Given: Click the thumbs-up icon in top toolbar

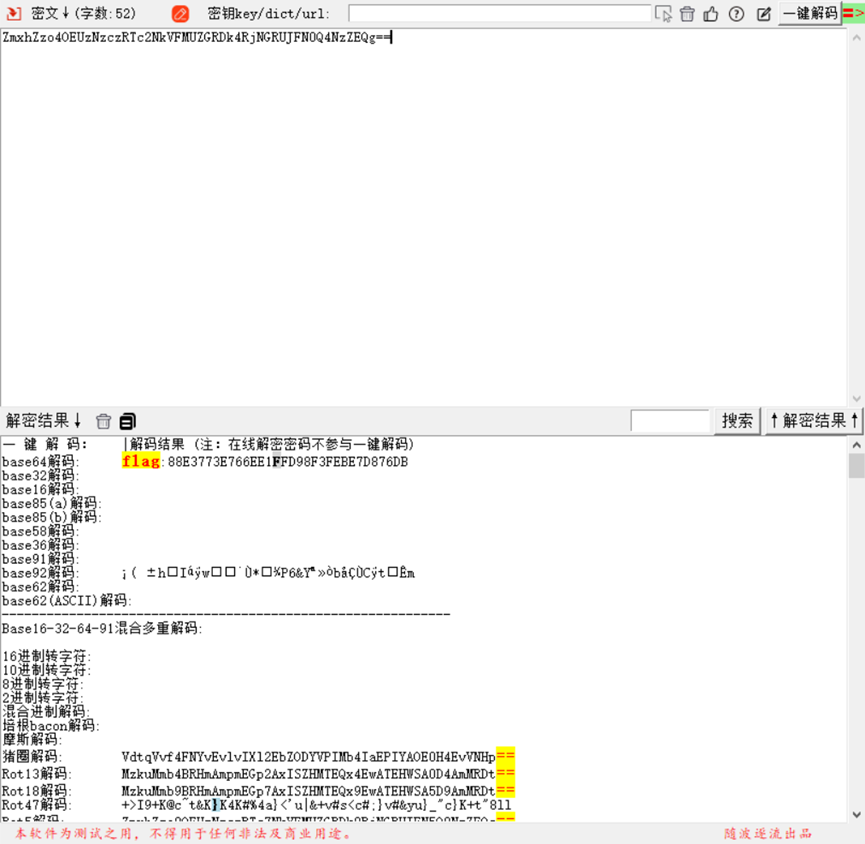Looking at the screenshot, I should click(711, 14).
